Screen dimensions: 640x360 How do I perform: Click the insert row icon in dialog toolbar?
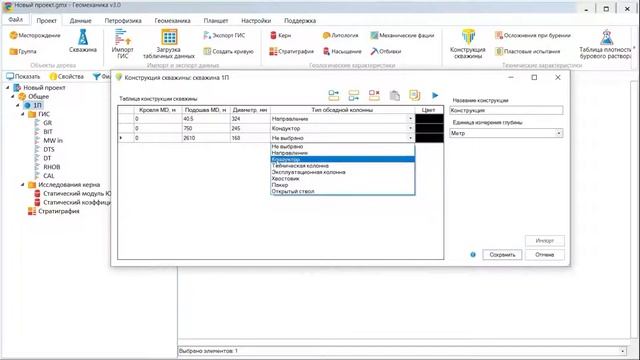pyautogui.click(x=354, y=96)
